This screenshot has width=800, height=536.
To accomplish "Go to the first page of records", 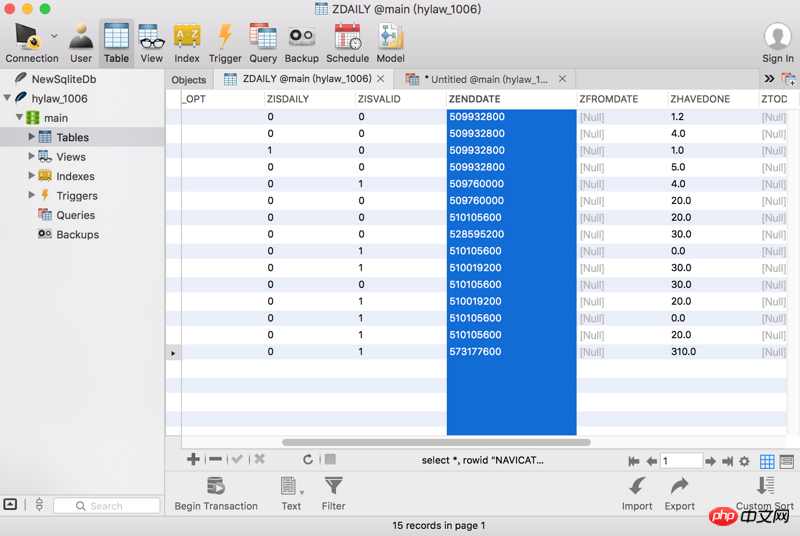I will point(634,461).
